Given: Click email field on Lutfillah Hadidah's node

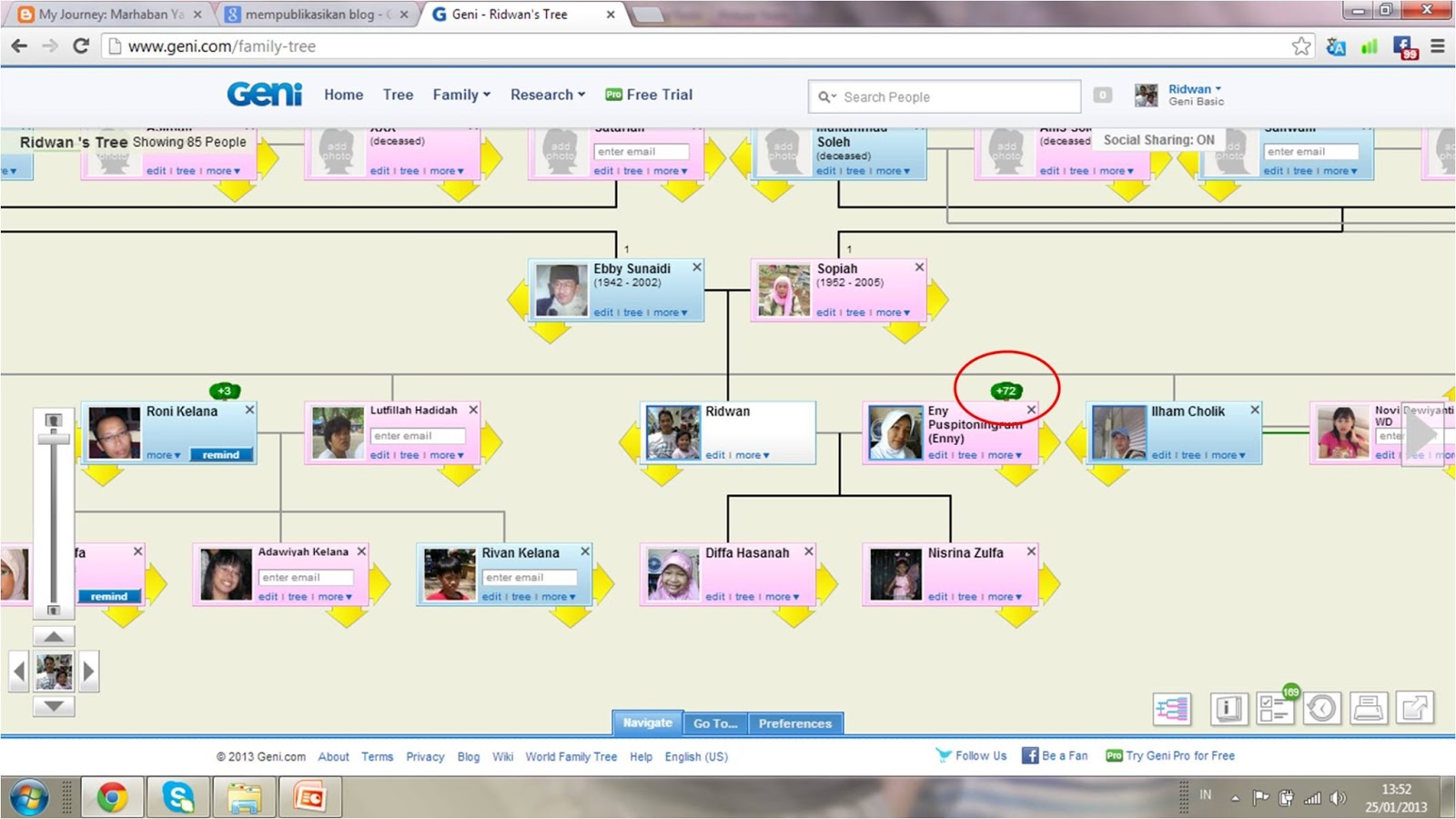Looking at the screenshot, I should pyautogui.click(x=418, y=436).
